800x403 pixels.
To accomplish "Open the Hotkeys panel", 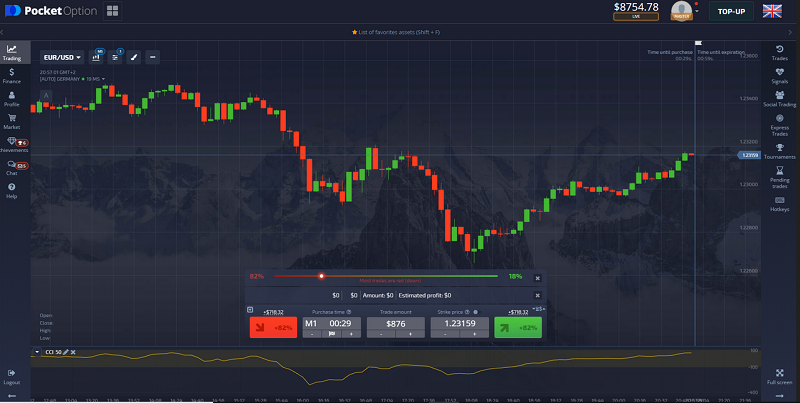I will tap(780, 204).
